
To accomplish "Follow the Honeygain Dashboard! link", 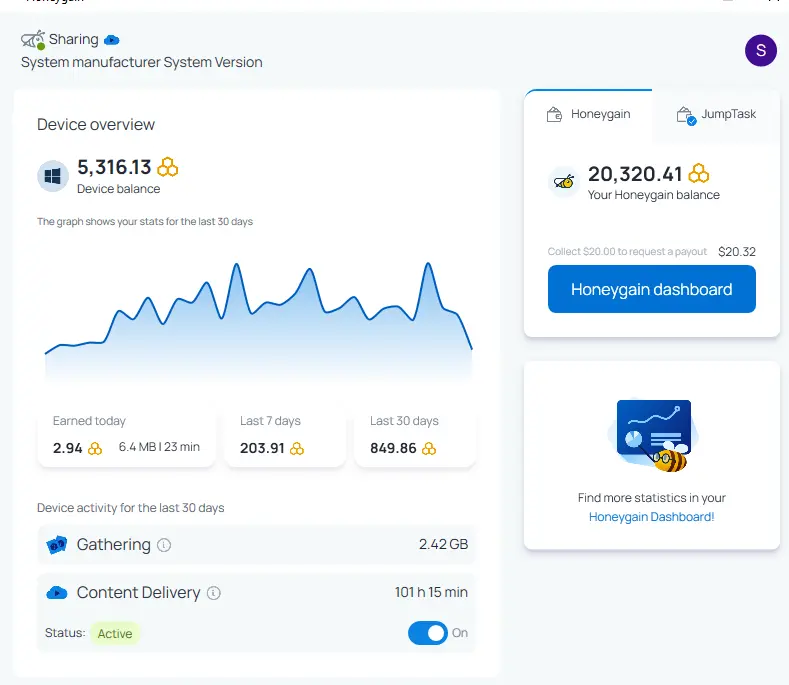I will [x=652, y=517].
